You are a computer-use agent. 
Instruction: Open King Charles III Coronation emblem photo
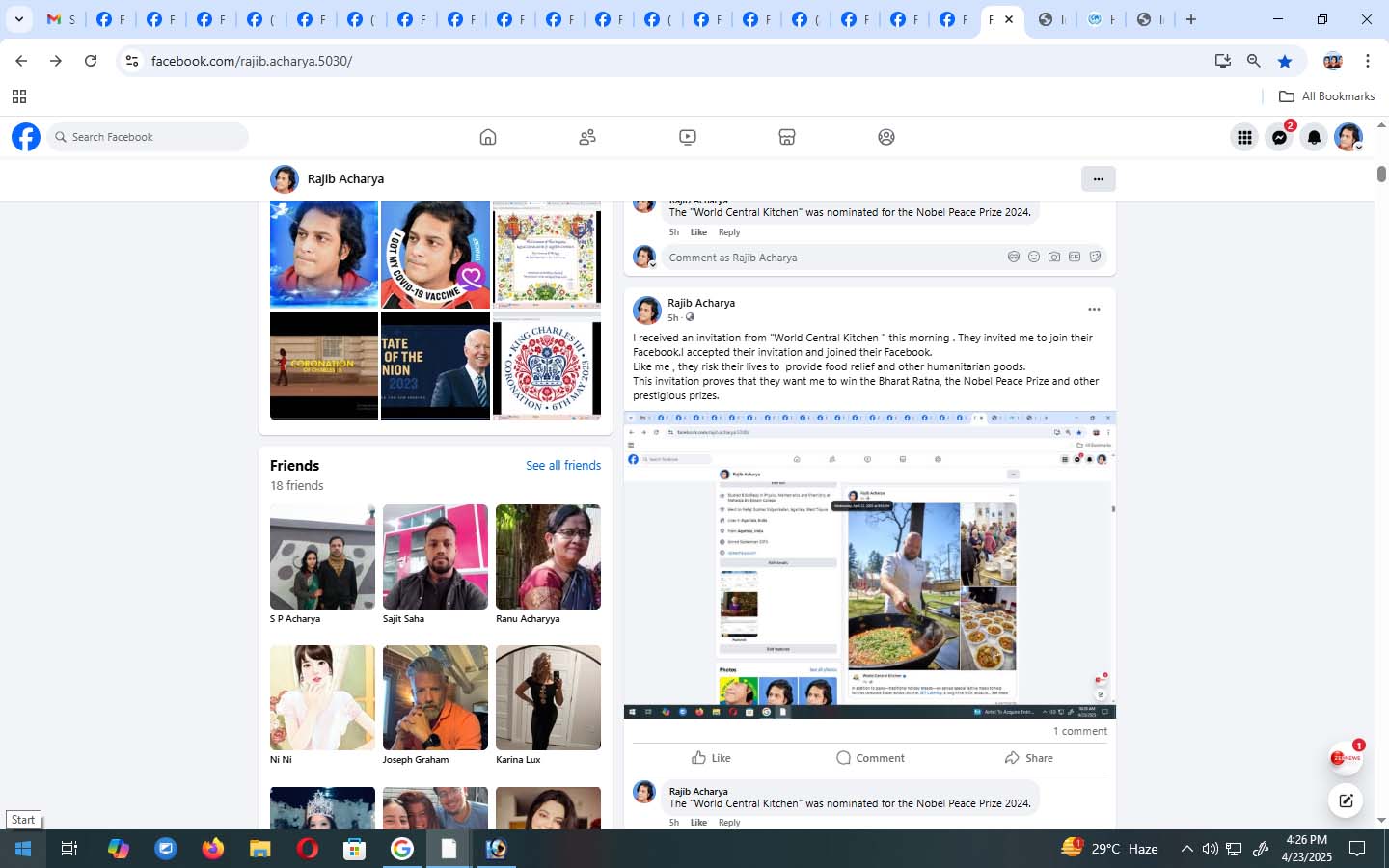(x=547, y=366)
